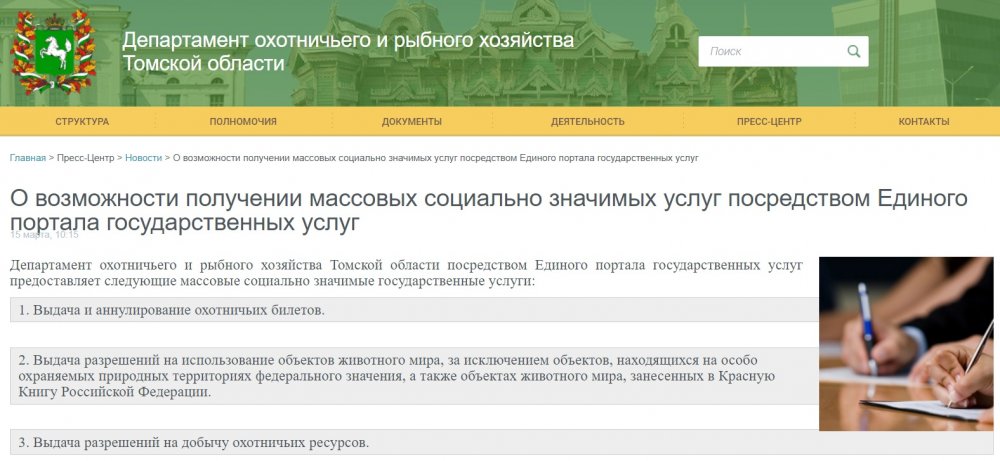Open the photo of hands signing documents
The height and width of the screenshot is (461, 1000).
(906, 343)
